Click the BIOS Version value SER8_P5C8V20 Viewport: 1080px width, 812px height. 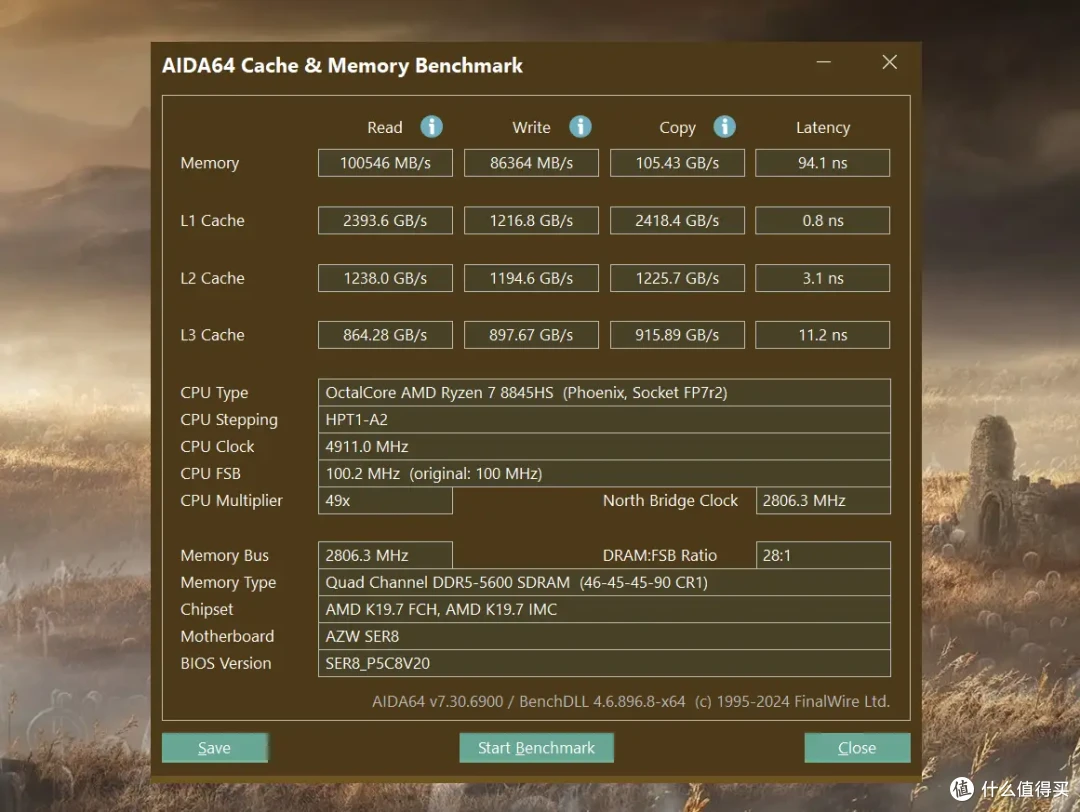(x=604, y=663)
